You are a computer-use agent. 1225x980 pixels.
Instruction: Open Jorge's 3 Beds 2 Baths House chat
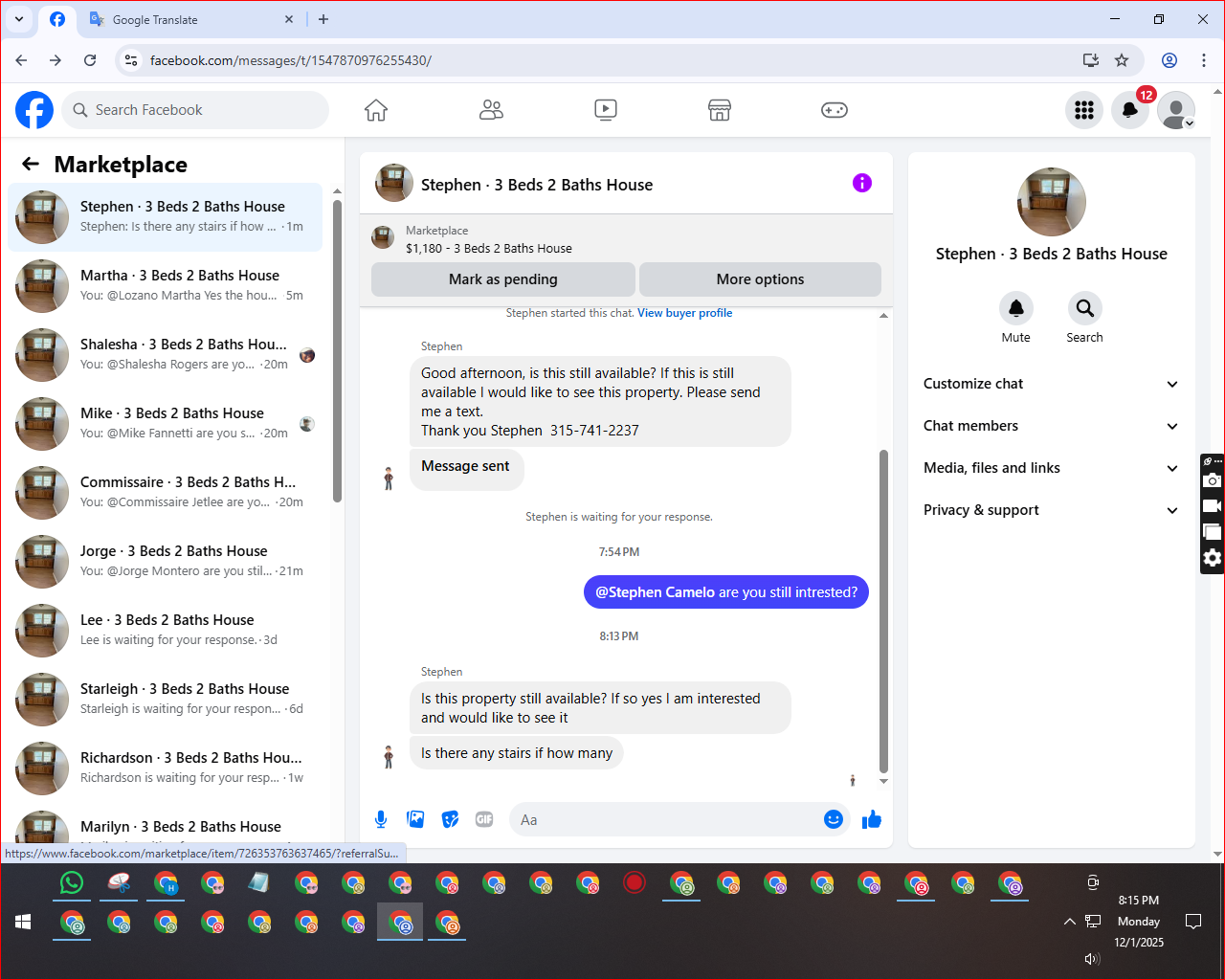pyautogui.click(x=166, y=562)
